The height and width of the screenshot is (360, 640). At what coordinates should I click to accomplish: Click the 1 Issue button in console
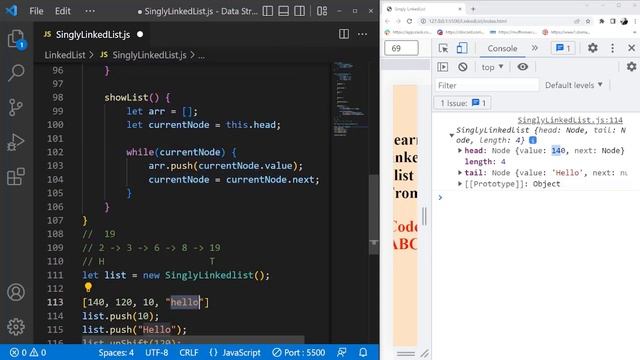[x=462, y=103]
